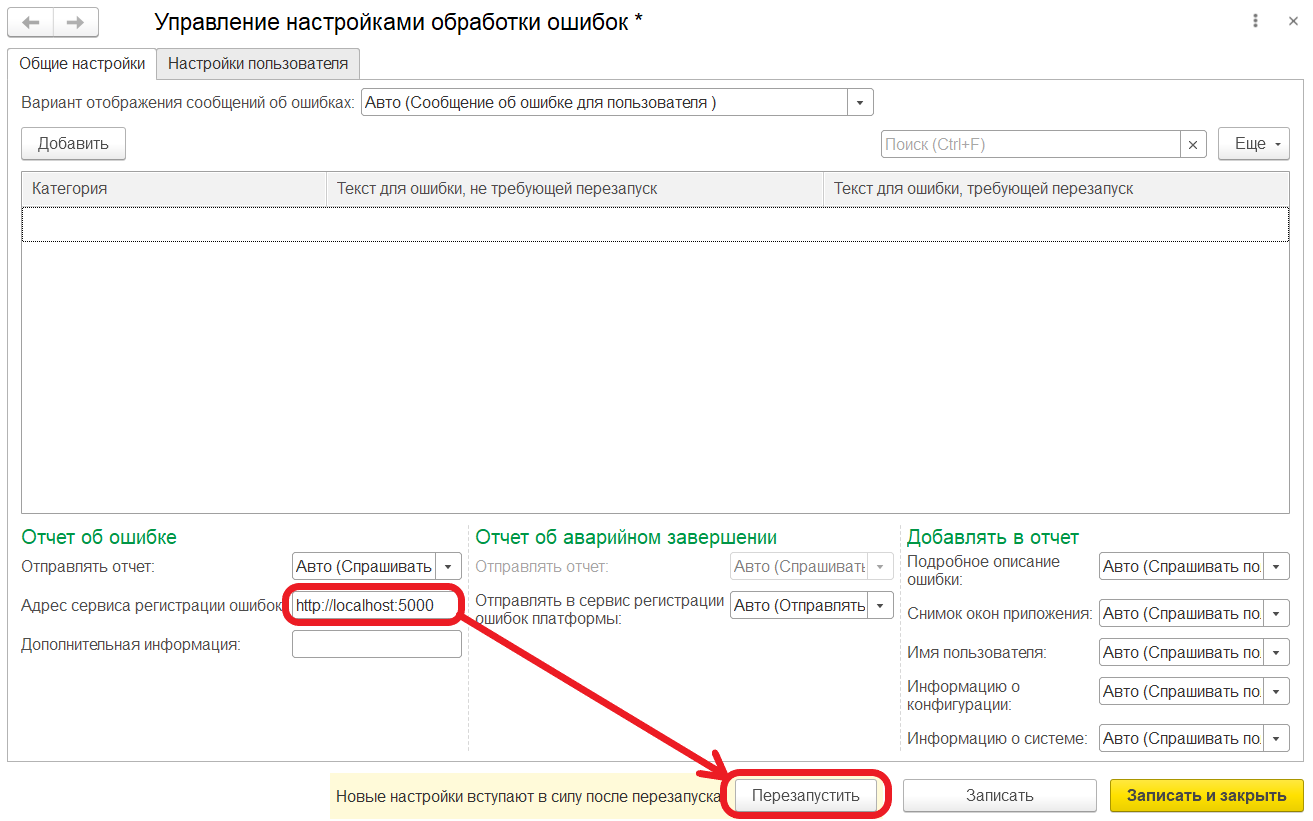Click the Категория column header
The width and height of the screenshot is (1313, 821).
coord(174,188)
